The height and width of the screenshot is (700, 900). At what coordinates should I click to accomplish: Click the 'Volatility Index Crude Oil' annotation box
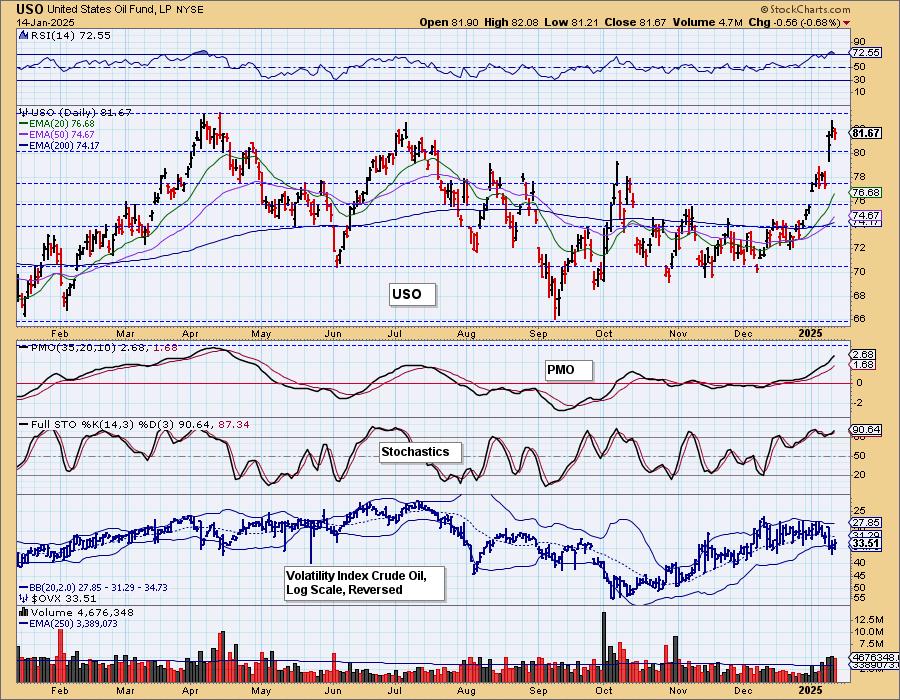pyautogui.click(x=364, y=583)
